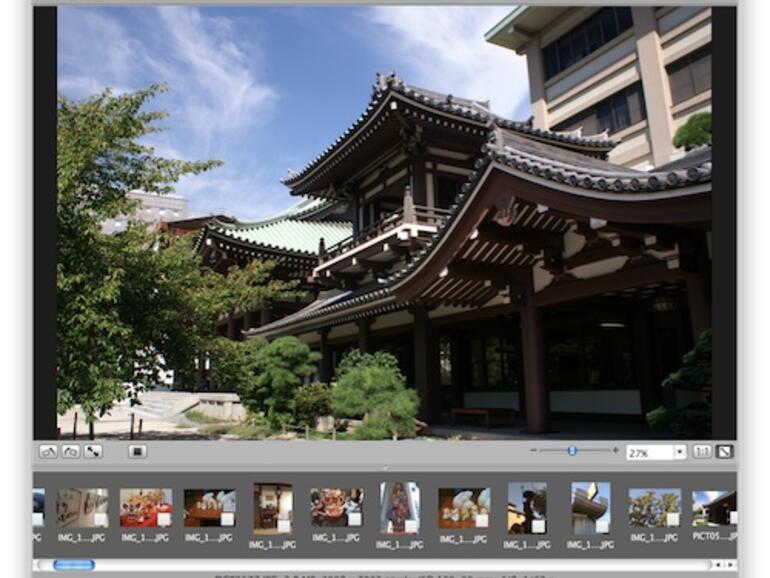Click the black square toolbar button
Image resolution: width=770 pixels, height=578 pixels.
(x=138, y=451)
